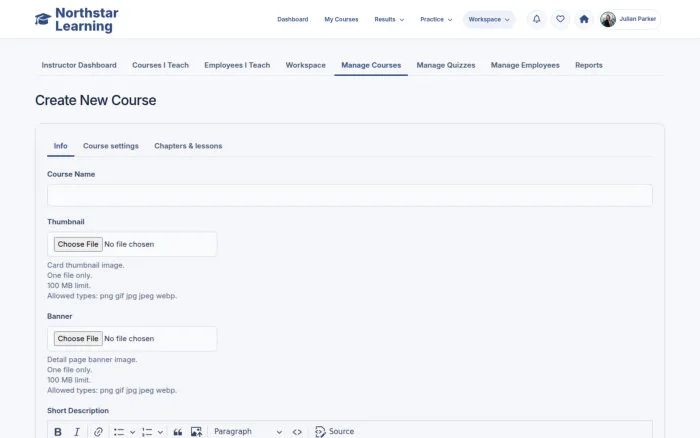Toggle italic formatting in Short Description
The height and width of the screenshot is (438, 700).
pos(77,432)
